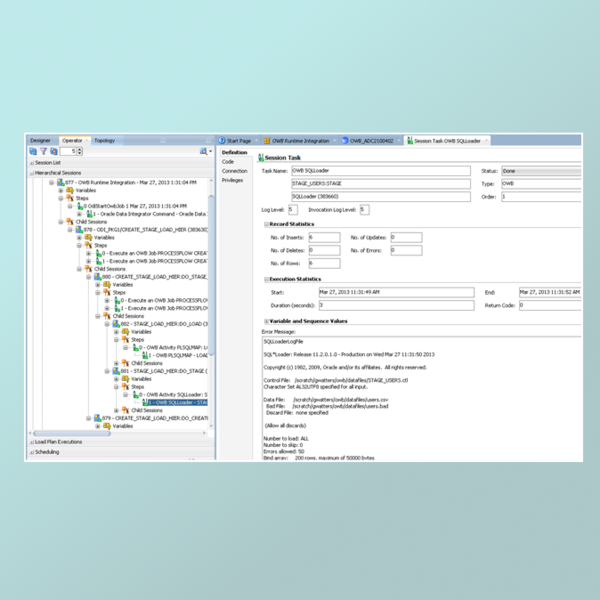Open the Code side tab
600x600 pixels.
point(228,161)
